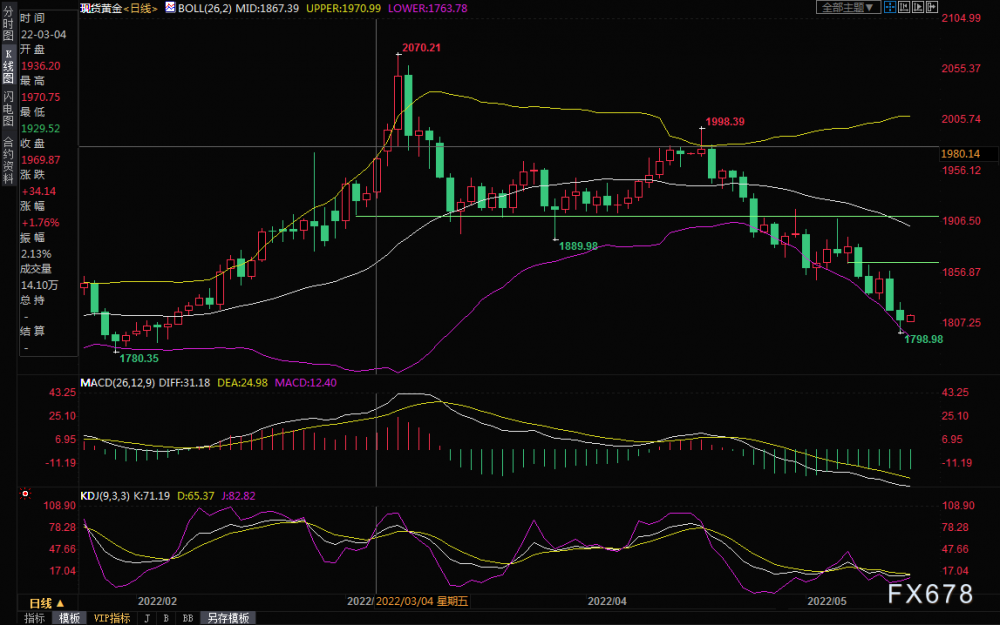This screenshot has width=1000, height=625.
Task: Toggle the blue crosshair cursor icon
Action: click(890, 8)
